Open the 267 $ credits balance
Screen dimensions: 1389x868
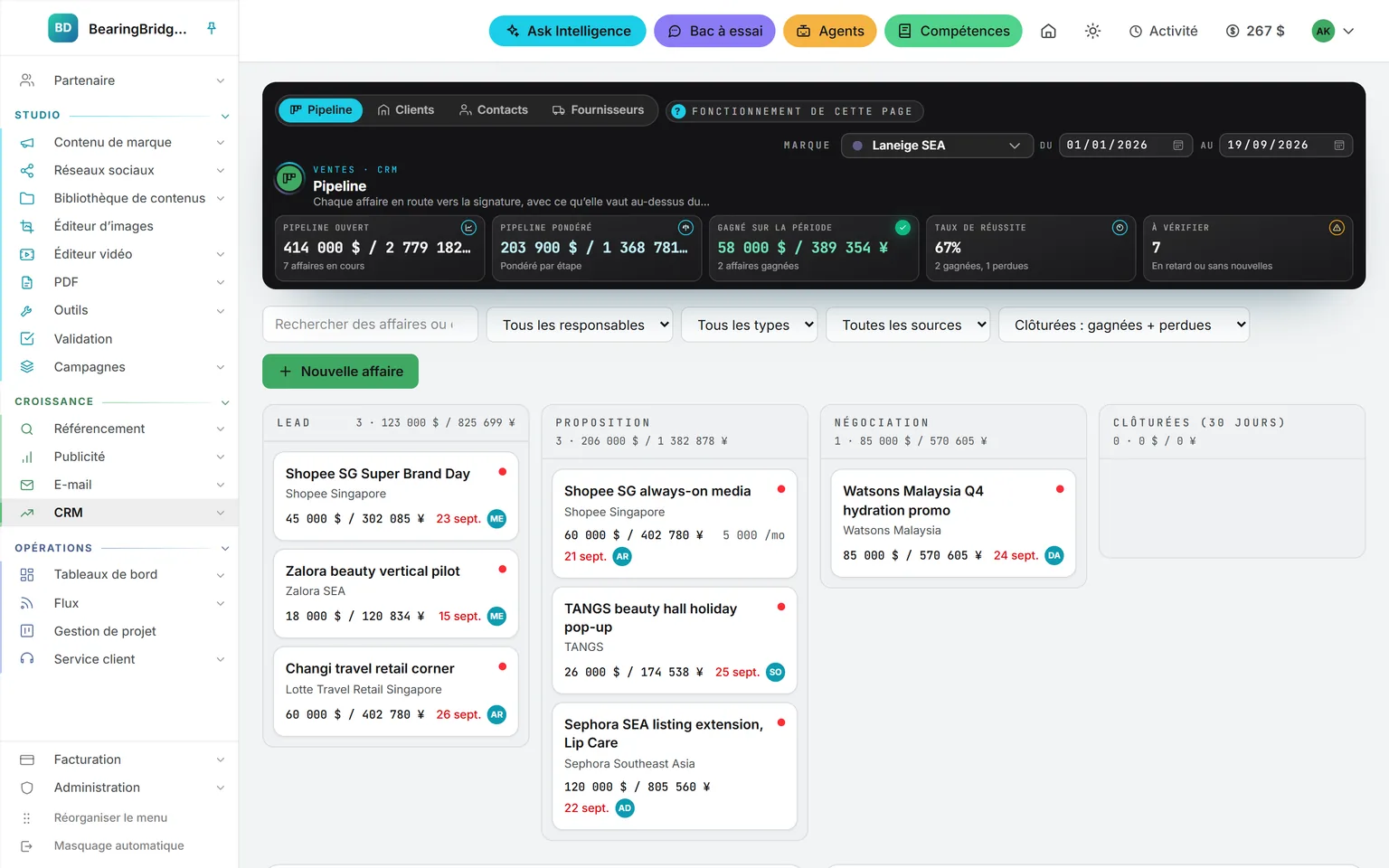coord(1255,31)
